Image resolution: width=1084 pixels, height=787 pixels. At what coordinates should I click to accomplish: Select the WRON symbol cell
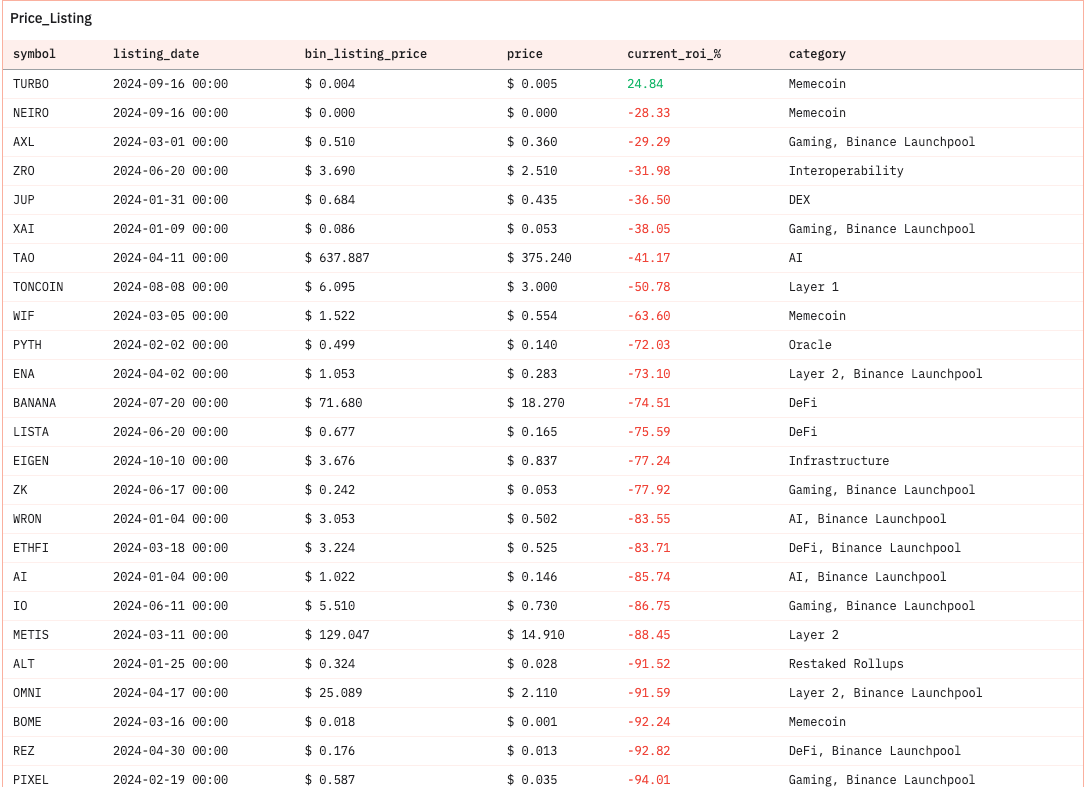click(27, 519)
